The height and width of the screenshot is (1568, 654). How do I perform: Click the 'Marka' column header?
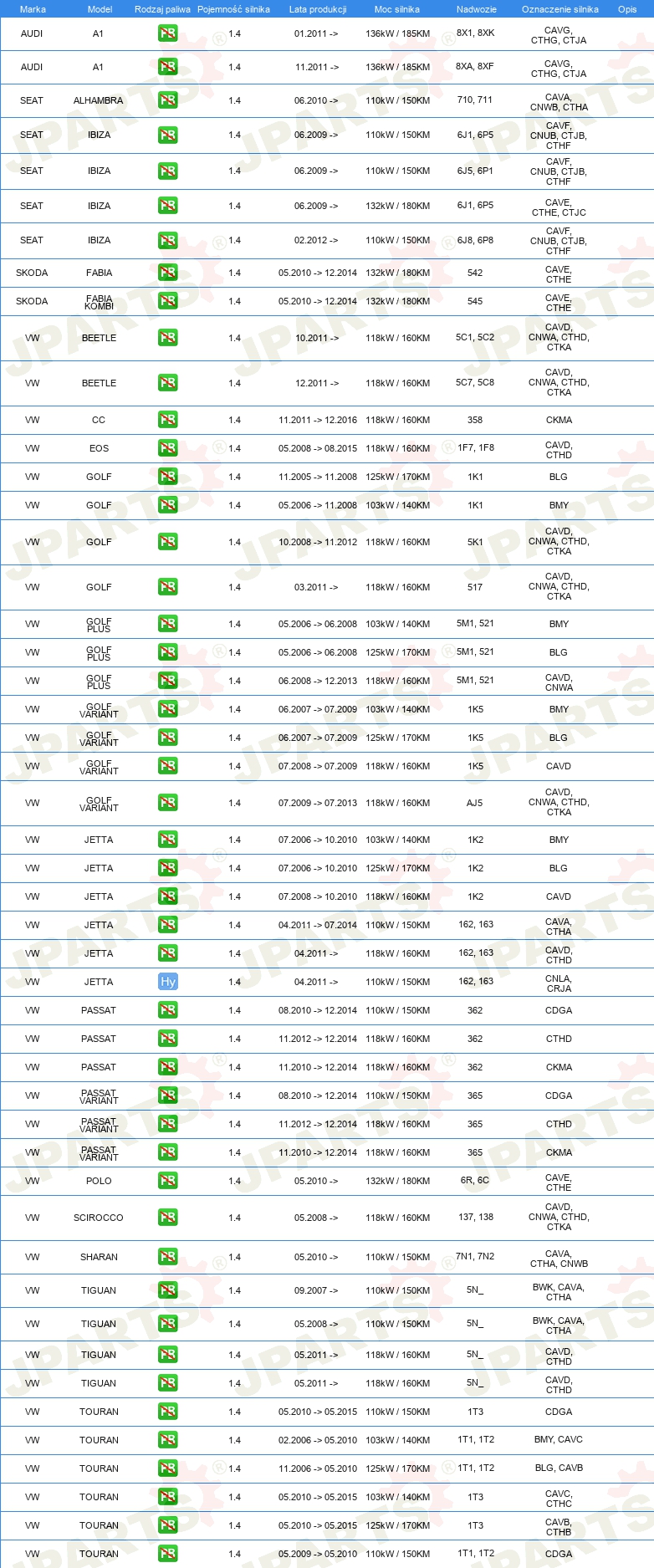click(x=33, y=9)
